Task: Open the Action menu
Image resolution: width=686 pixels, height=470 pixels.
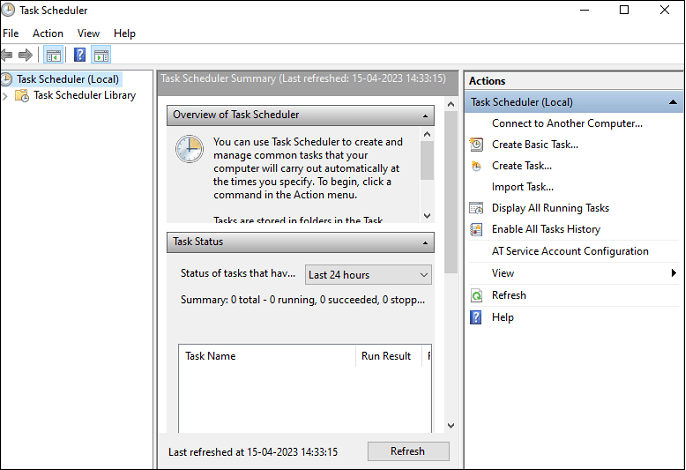Action: click(47, 33)
